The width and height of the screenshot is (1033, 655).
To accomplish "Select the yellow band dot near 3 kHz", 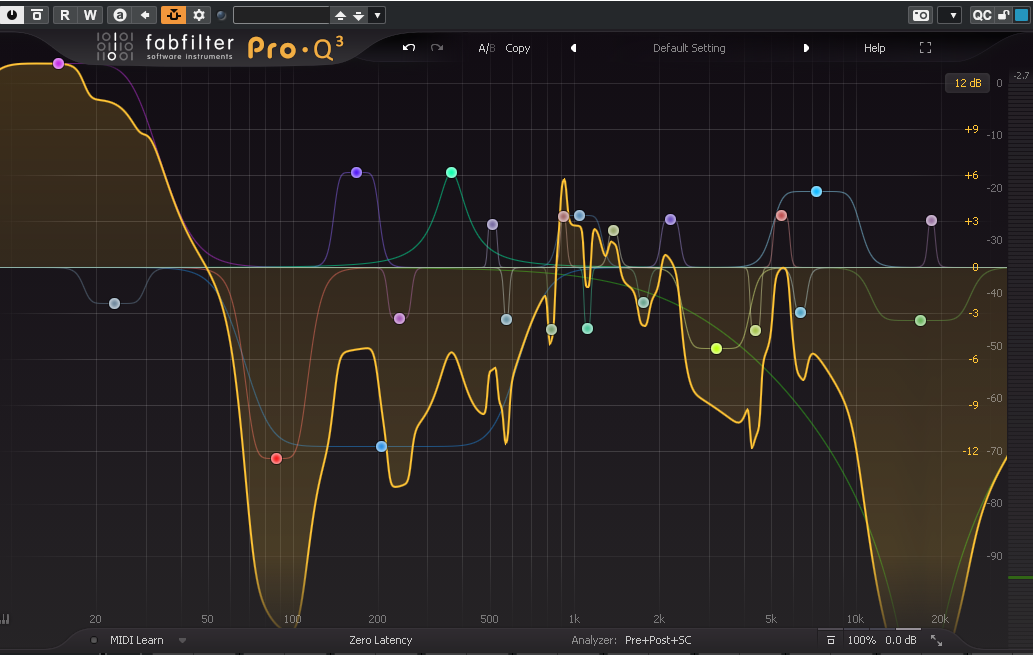I will point(716,348).
